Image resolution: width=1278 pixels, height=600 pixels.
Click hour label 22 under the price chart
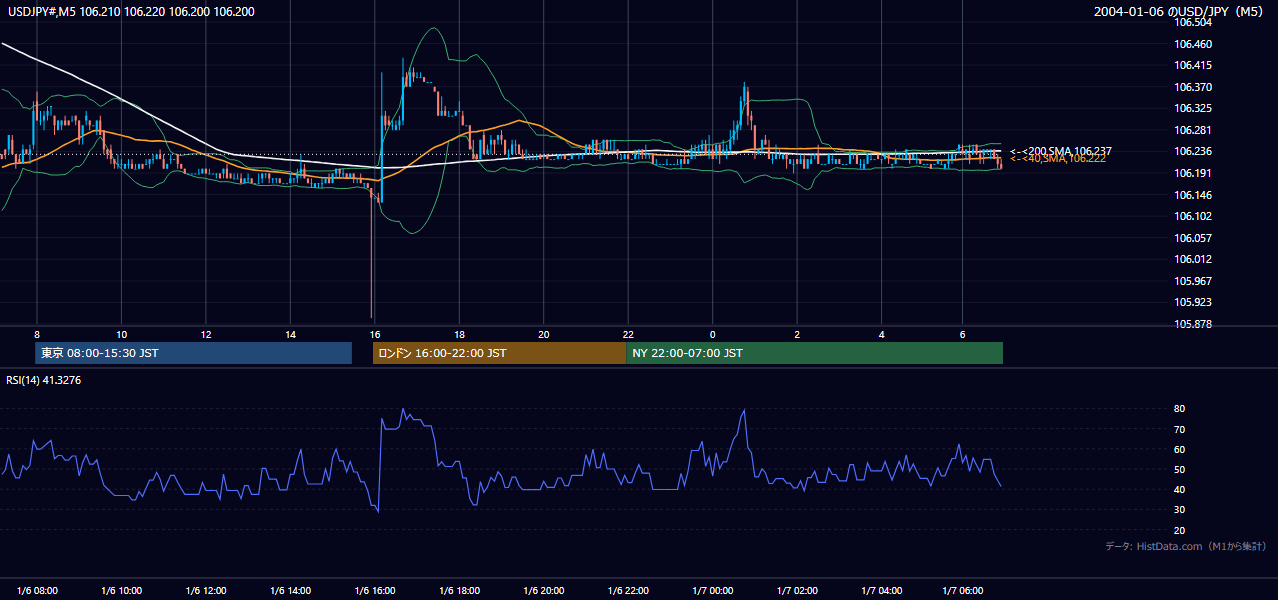pos(628,334)
